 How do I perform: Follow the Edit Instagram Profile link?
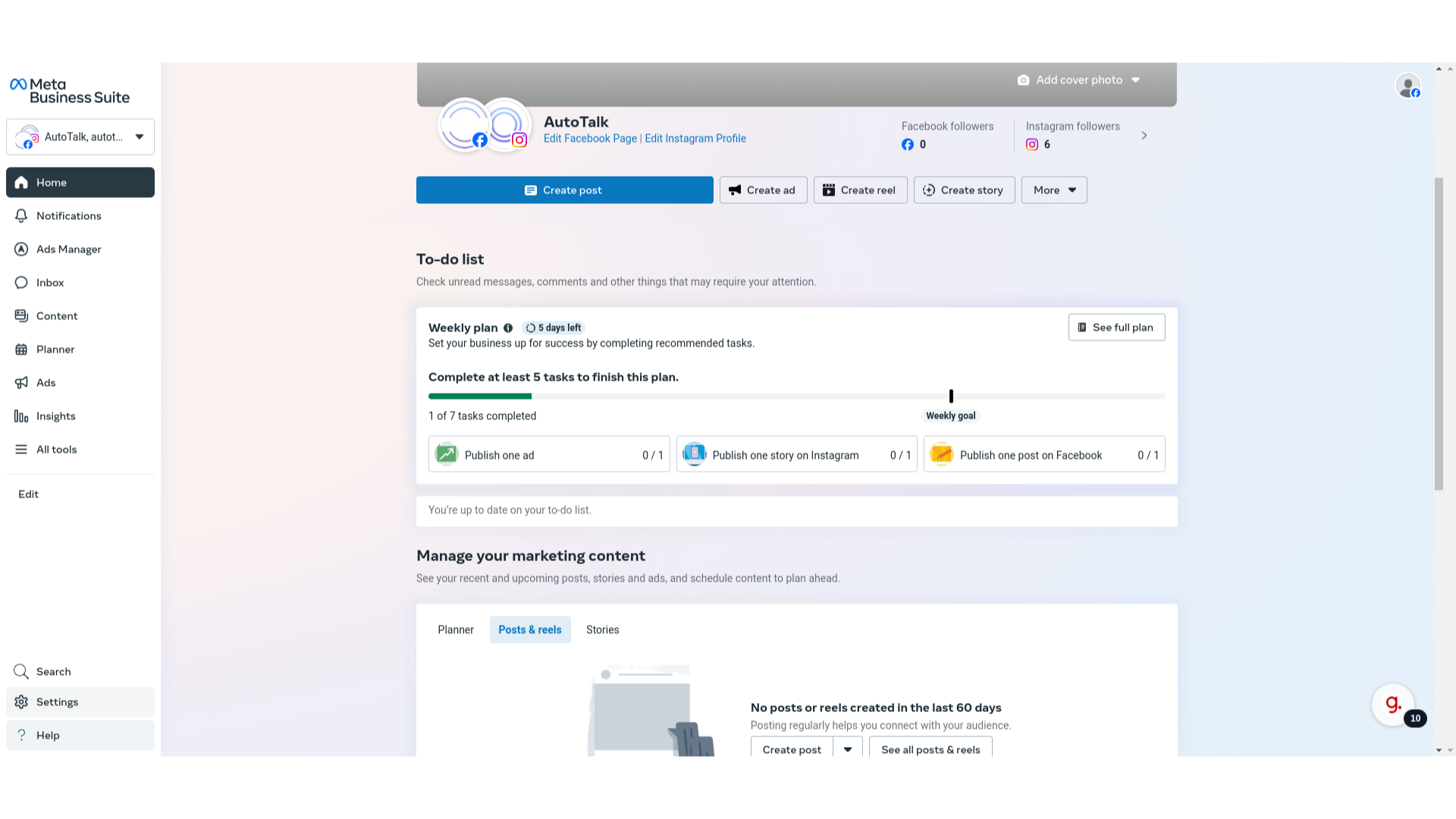tap(695, 139)
